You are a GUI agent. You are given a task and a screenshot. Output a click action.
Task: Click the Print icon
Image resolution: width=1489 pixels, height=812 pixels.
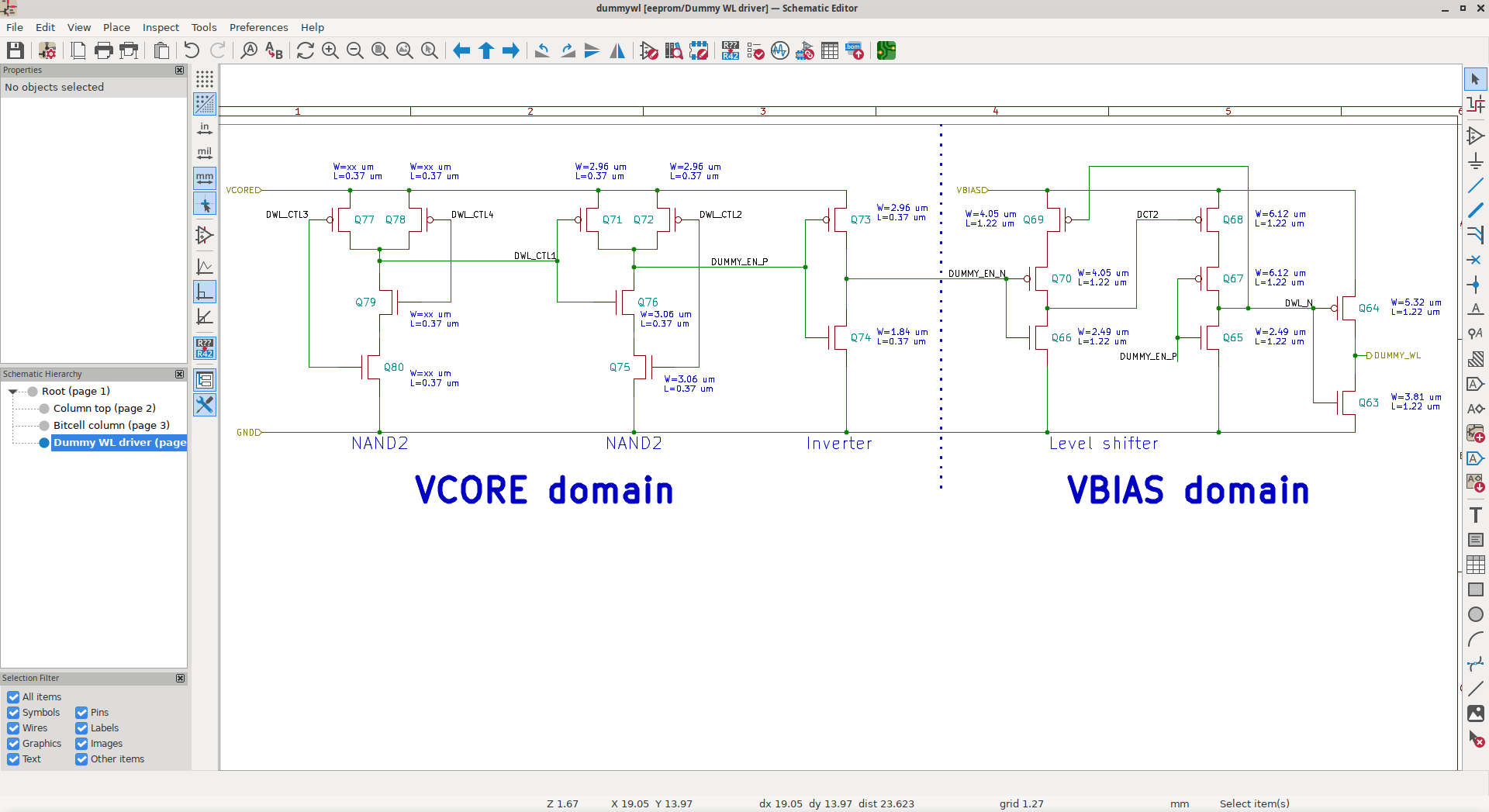tap(103, 51)
